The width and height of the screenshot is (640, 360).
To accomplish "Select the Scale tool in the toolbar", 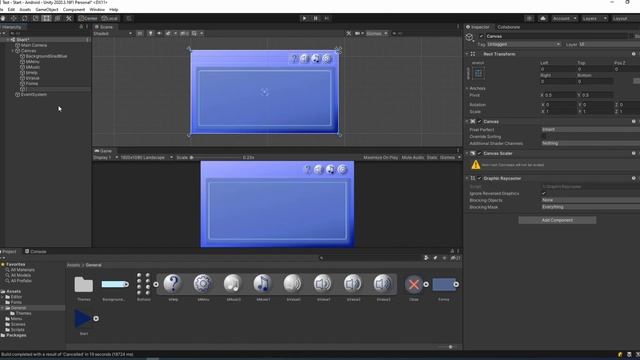I will (x=36, y=18).
